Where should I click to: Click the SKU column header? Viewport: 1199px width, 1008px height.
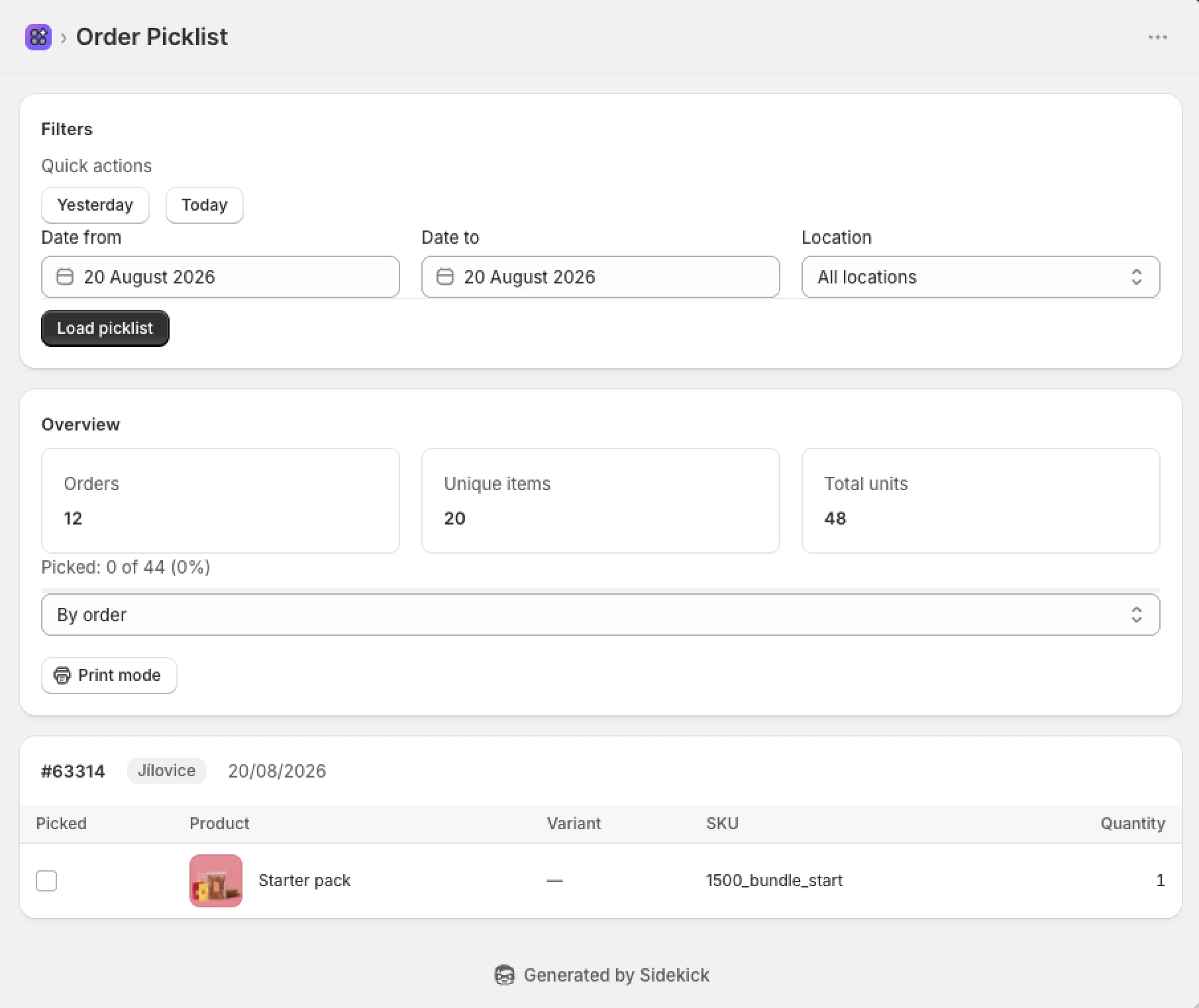[x=722, y=824]
